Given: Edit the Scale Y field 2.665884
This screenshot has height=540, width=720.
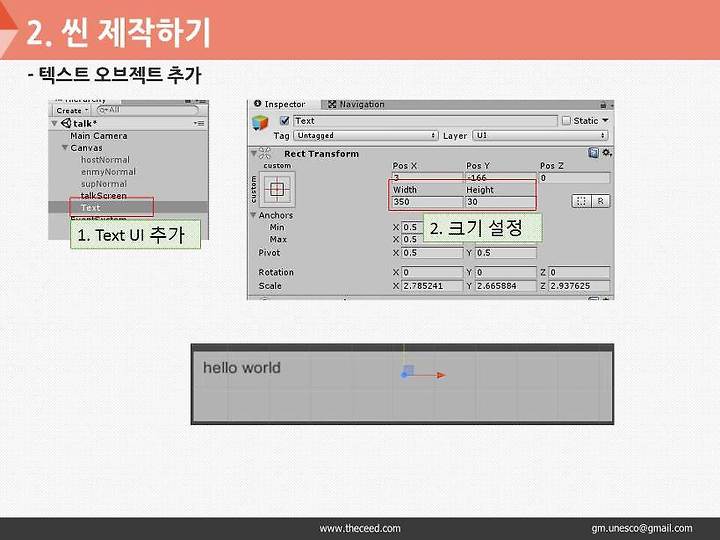Looking at the screenshot, I should 506,286.
